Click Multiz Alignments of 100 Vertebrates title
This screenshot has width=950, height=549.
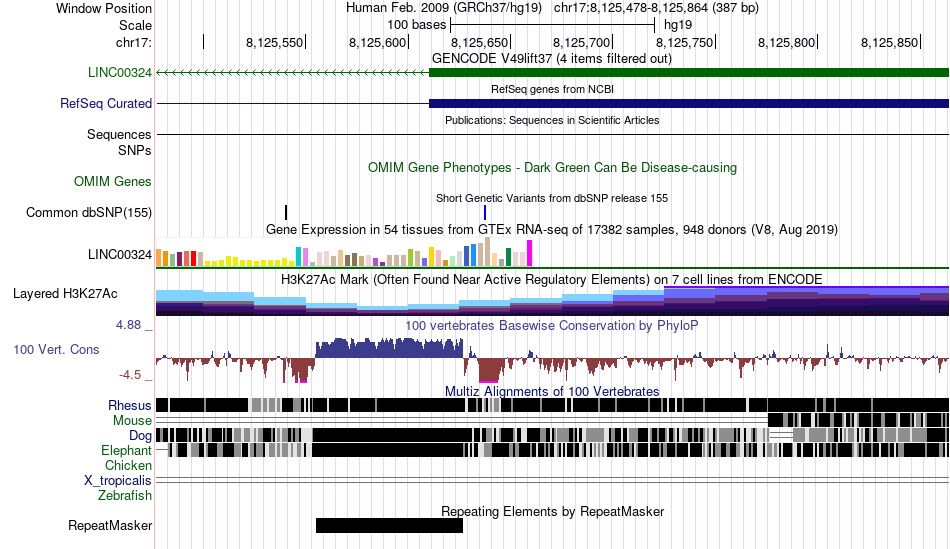tap(551, 391)
